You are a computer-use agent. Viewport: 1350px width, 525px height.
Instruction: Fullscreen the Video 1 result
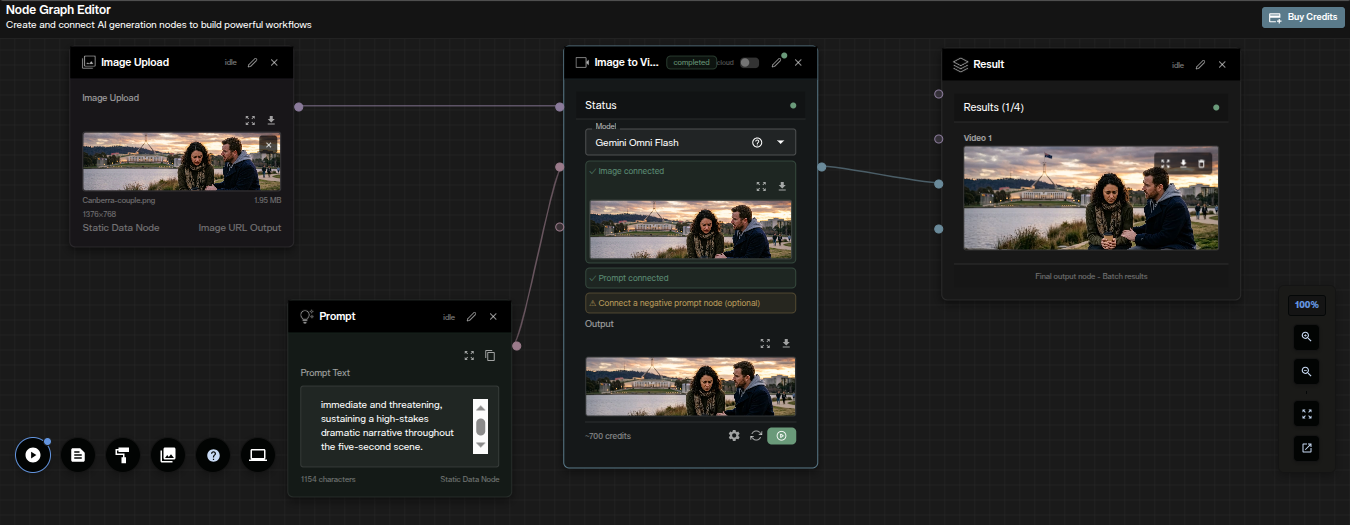point(1165,163)
